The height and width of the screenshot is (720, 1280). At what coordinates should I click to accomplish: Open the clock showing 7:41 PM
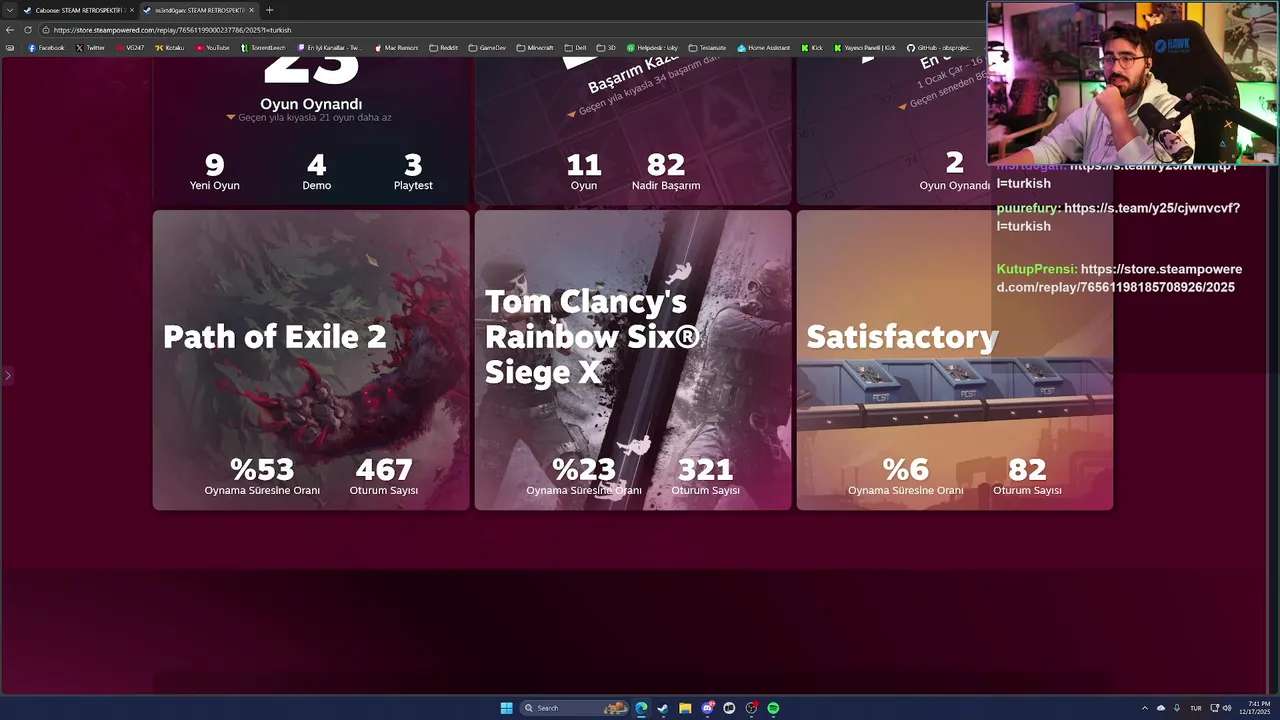click(x=1255, y=708)
